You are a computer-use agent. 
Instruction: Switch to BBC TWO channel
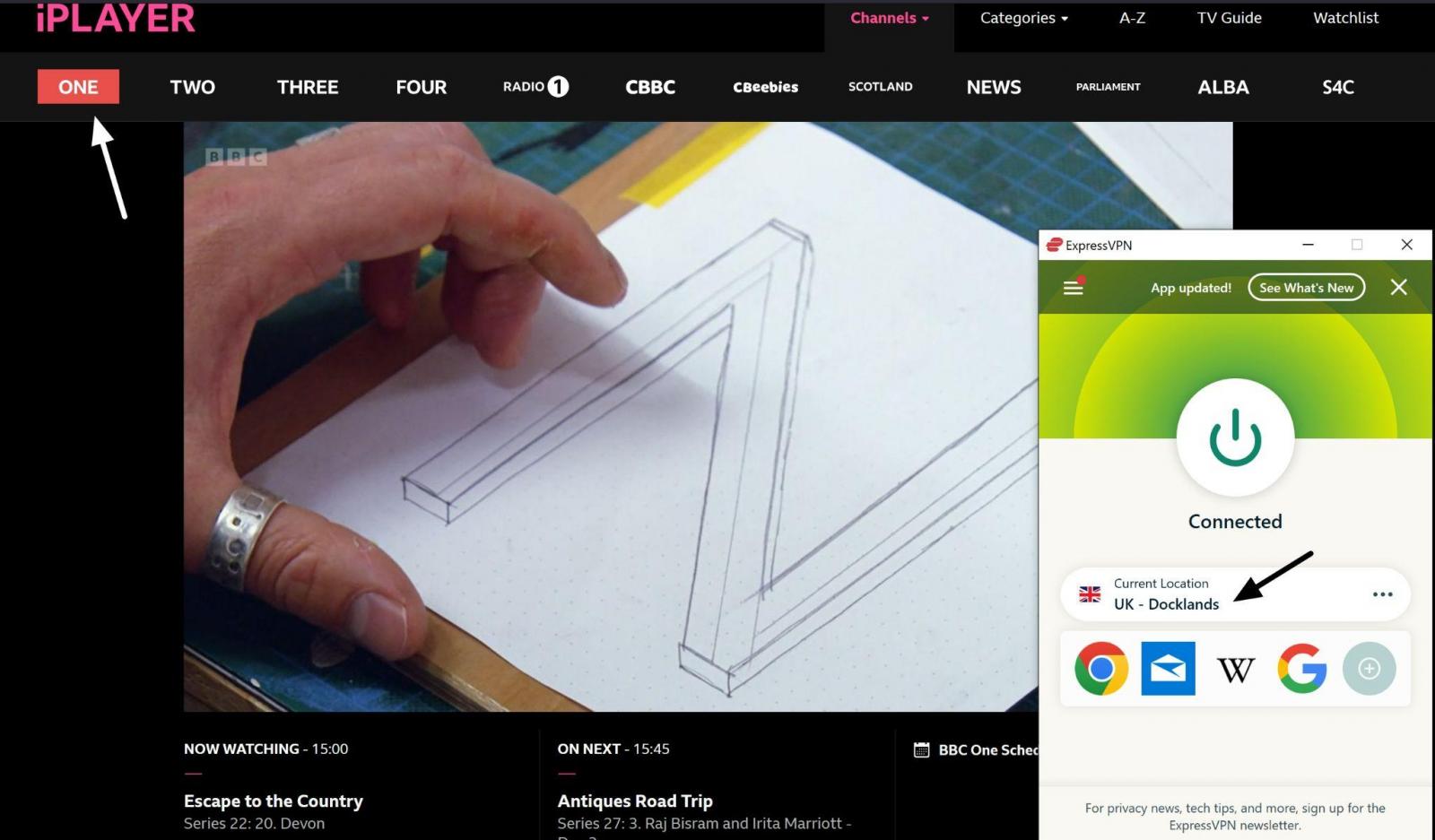[193, 87]
